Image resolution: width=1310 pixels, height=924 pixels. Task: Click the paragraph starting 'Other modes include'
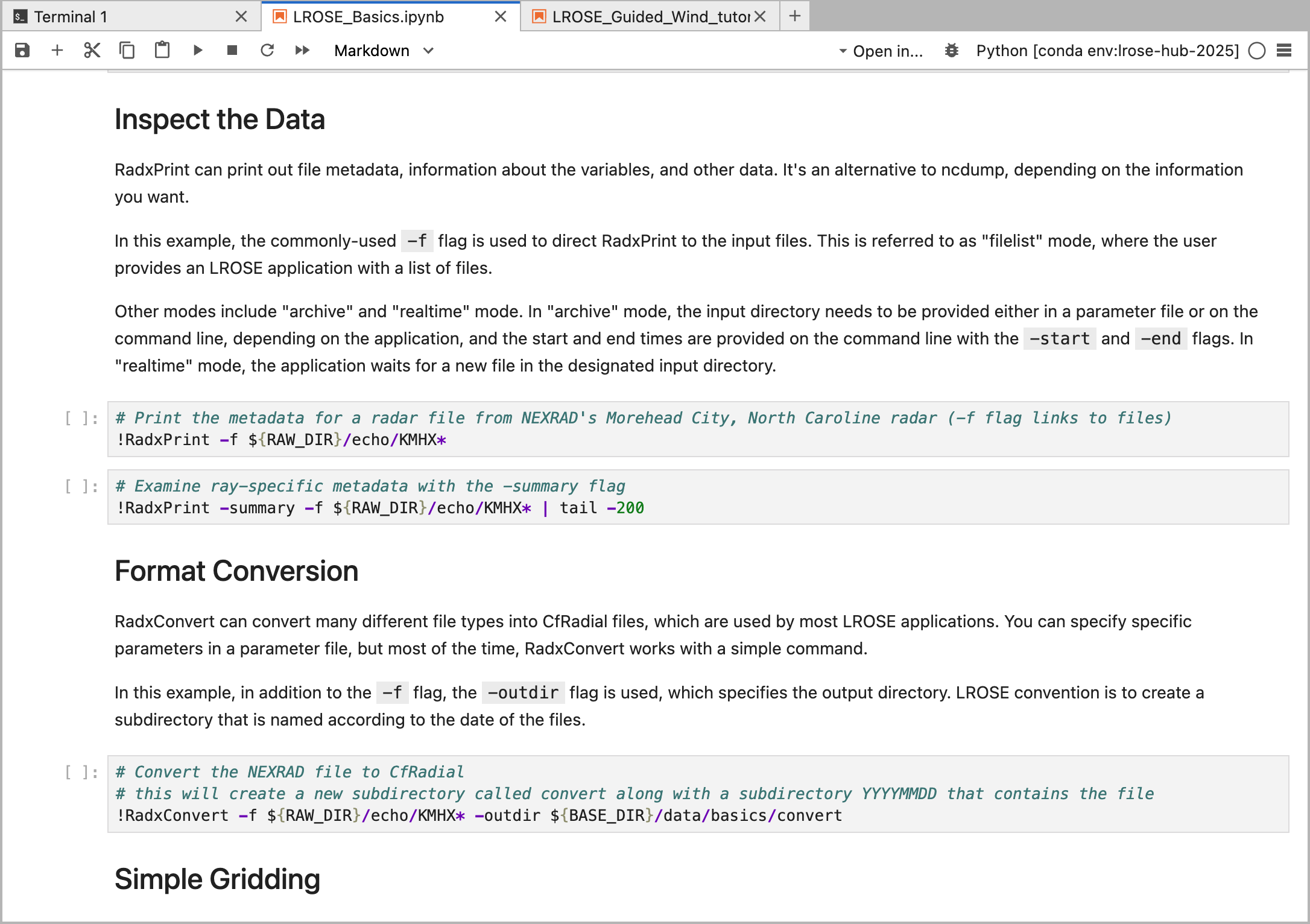686,339
